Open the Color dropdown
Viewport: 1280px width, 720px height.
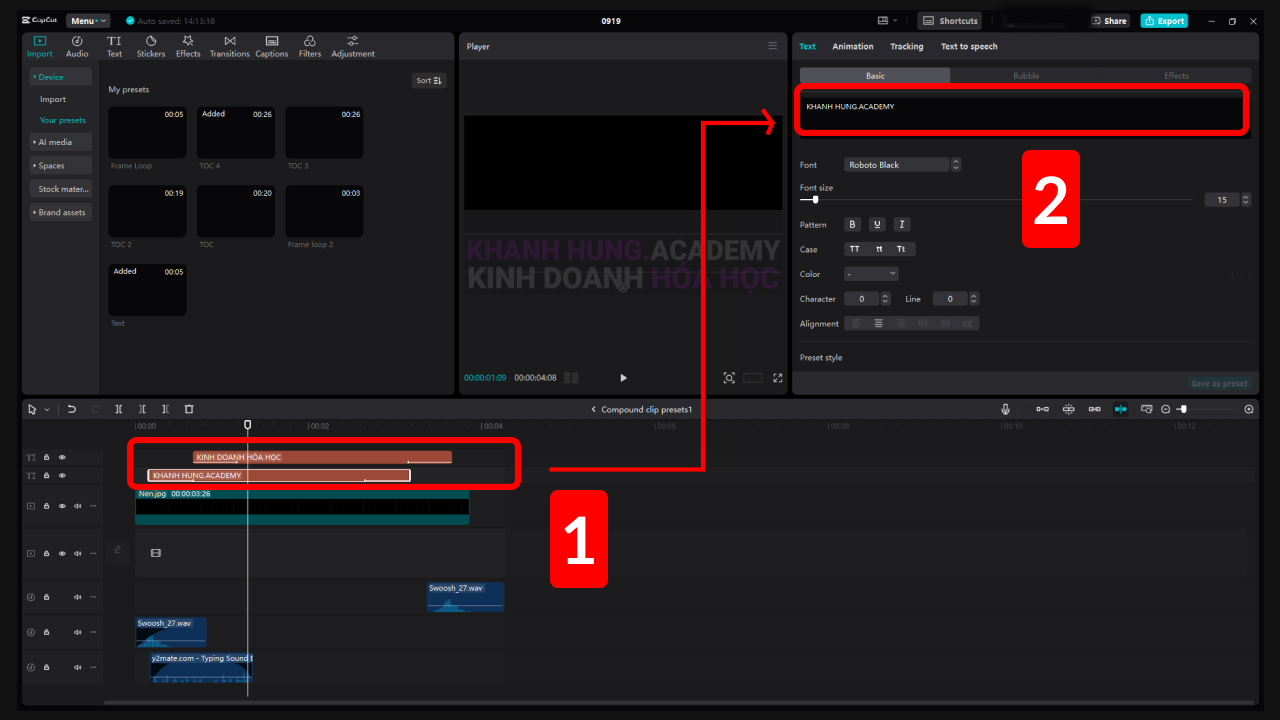[x=871, y=274]
